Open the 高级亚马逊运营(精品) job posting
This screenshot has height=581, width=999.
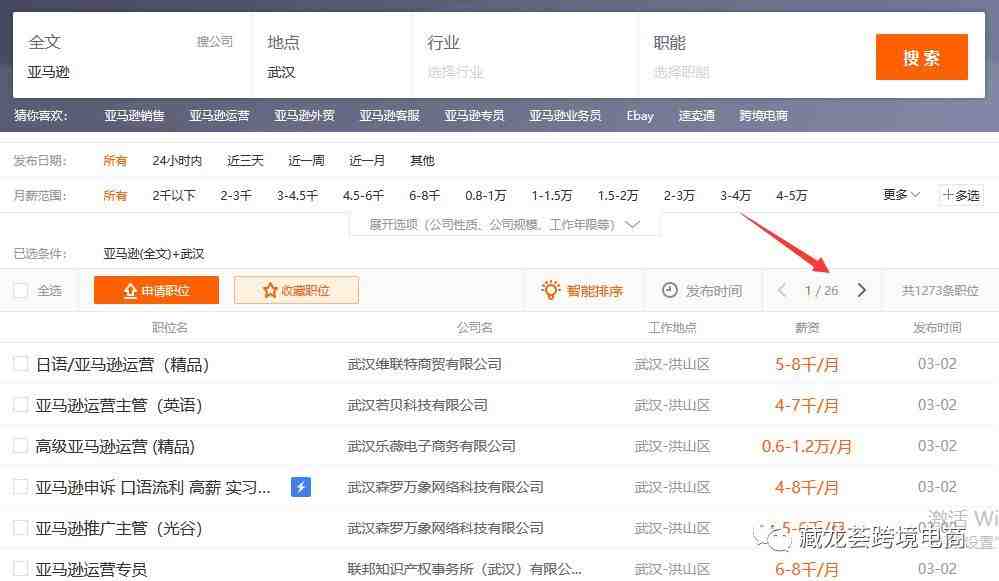pyautogui.click(x=115, y=446)
